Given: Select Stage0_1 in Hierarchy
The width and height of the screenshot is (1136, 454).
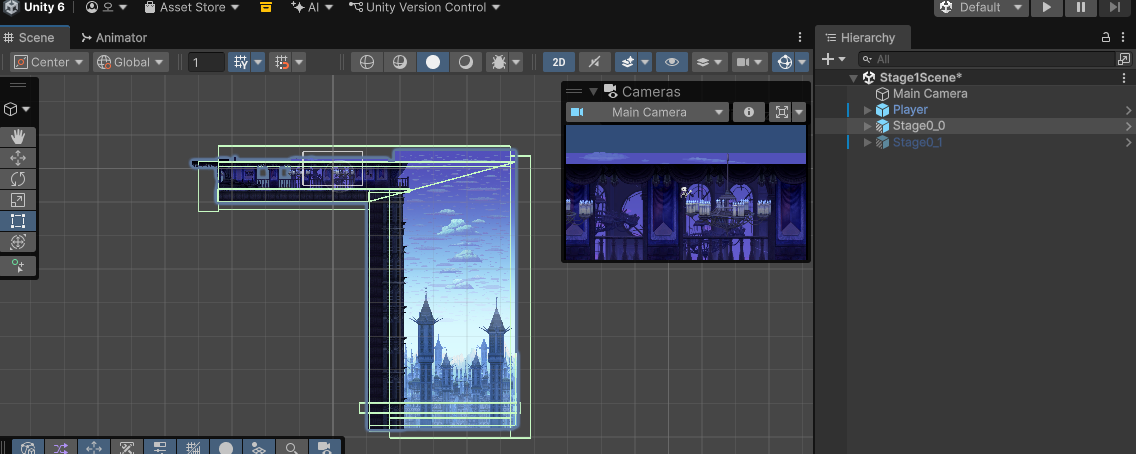Looking at the screenshot, I should (x=917, y=143).
